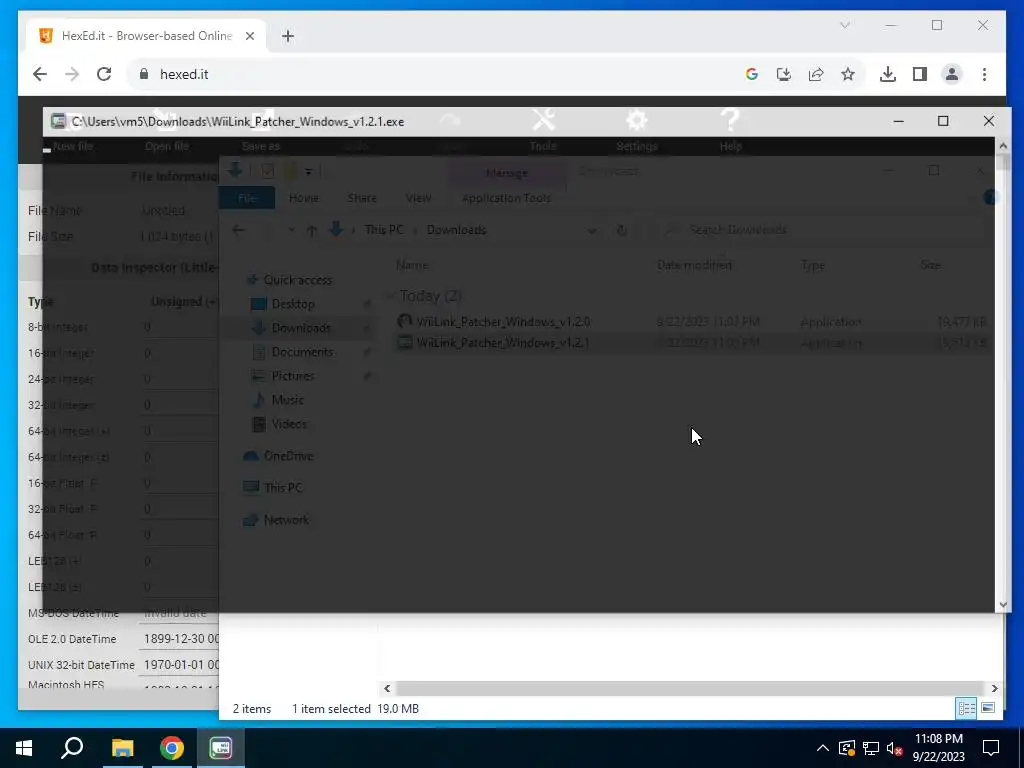
Task: Maximize the Chrome window
Action: [937, 25]
